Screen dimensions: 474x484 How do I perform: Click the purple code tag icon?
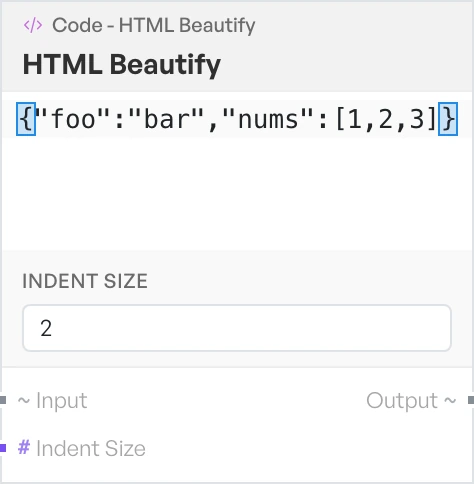[x=33, y=26]
